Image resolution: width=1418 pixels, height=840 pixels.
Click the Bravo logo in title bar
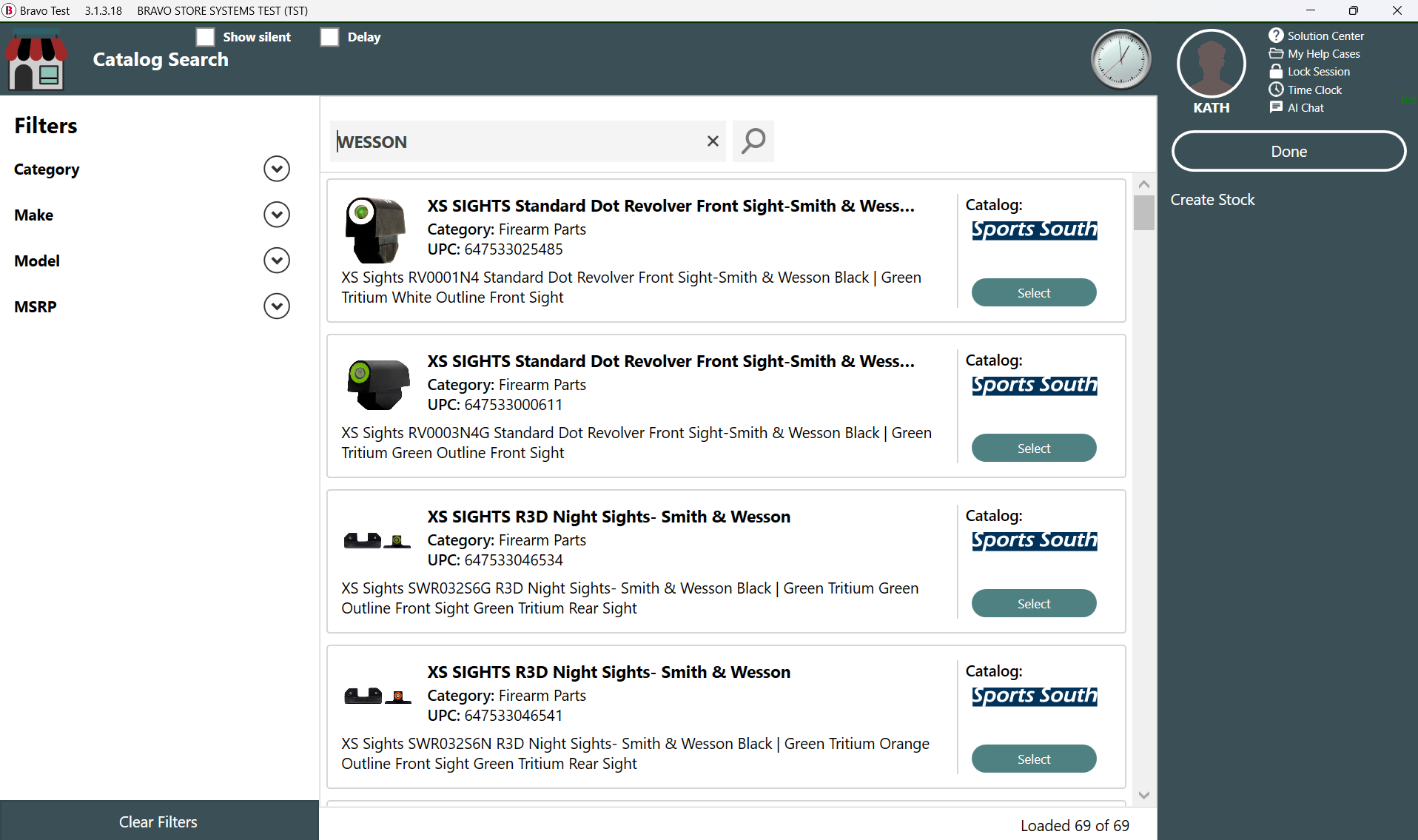9,10
